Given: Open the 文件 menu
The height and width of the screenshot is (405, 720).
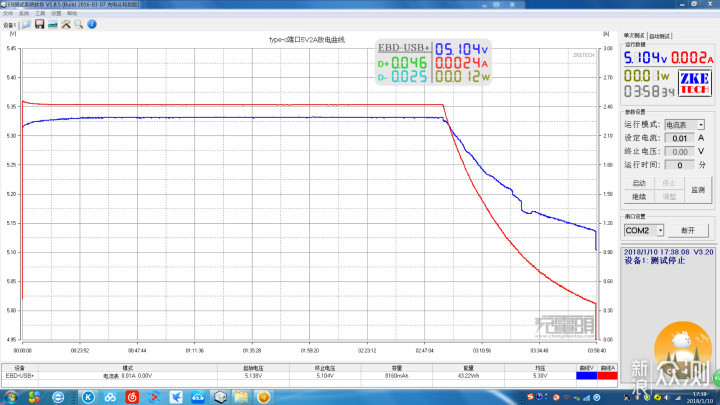Looking at the screenshot, I should [x=9, y=13].
